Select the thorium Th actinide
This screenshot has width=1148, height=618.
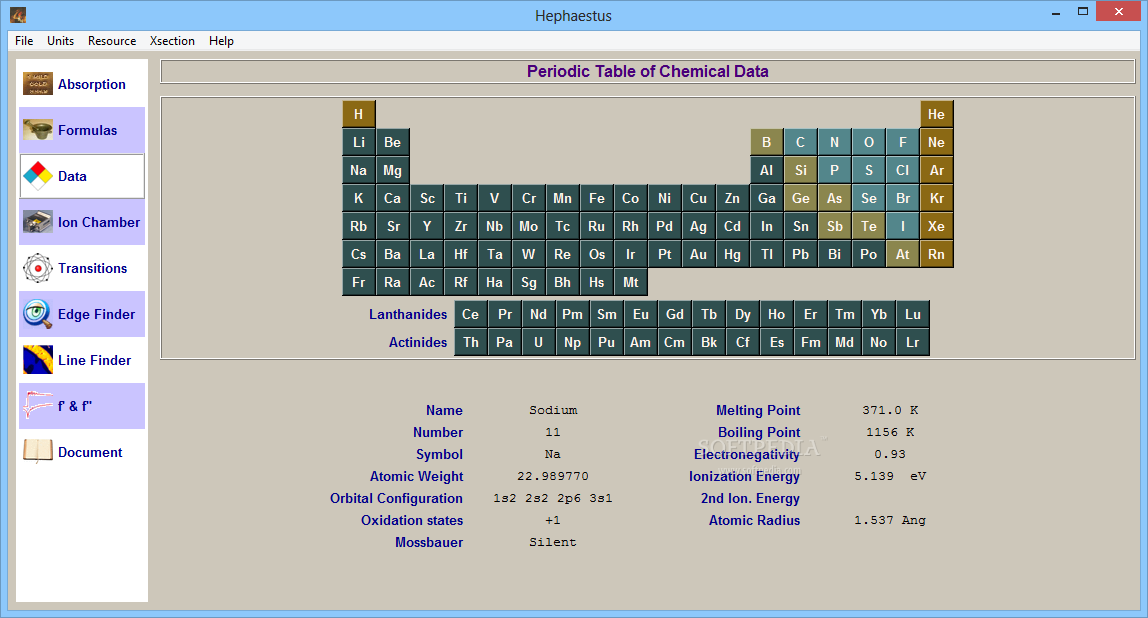click(471, 342)
